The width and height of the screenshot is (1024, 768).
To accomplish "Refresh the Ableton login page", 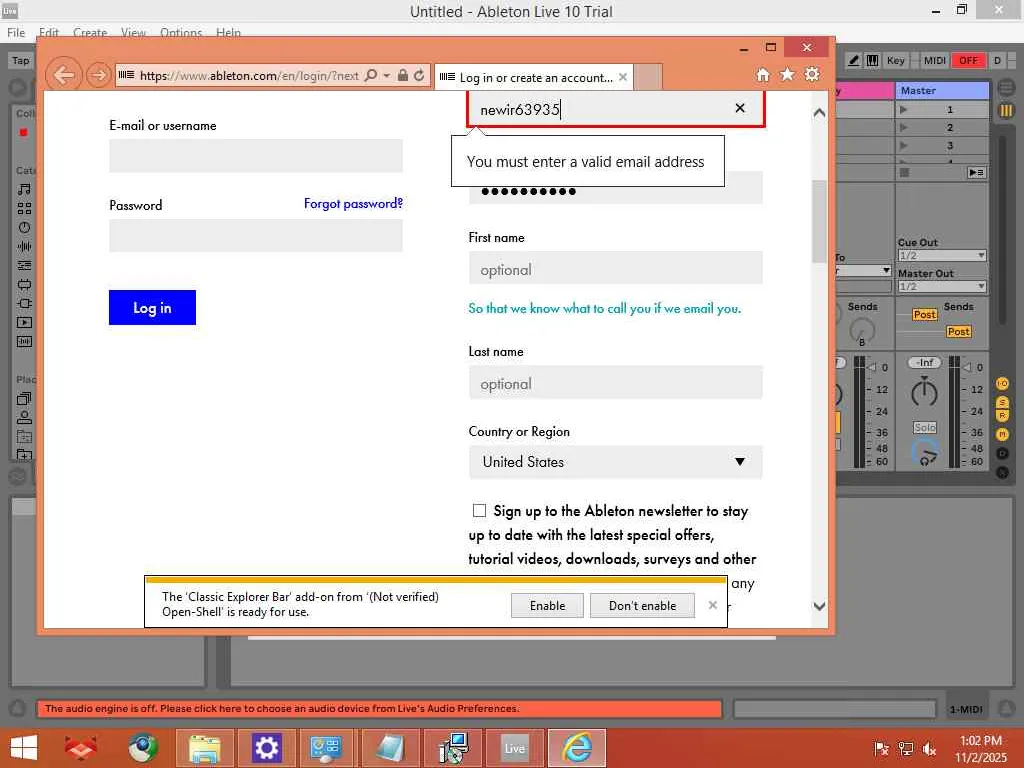I will (419, 75).
